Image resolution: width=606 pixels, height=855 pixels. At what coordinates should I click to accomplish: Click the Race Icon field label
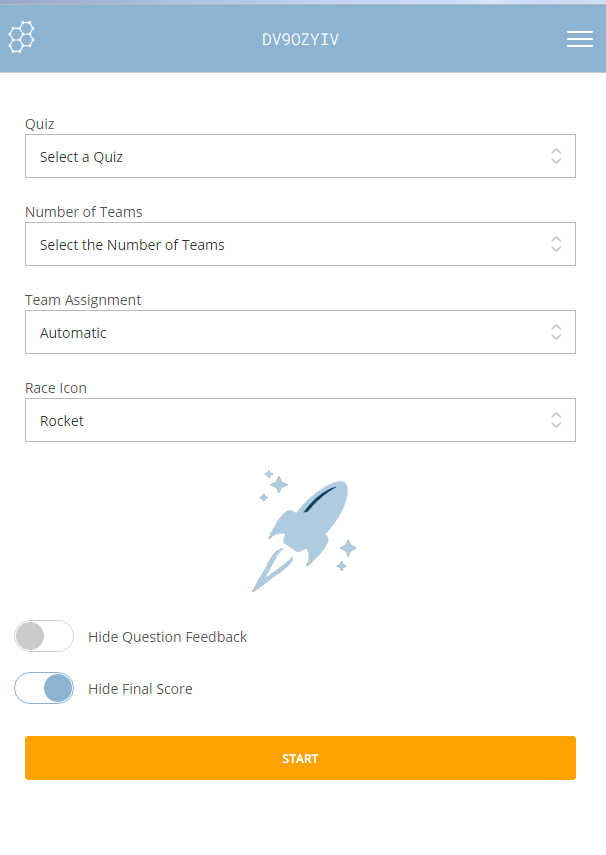click(x=56, y=388)
